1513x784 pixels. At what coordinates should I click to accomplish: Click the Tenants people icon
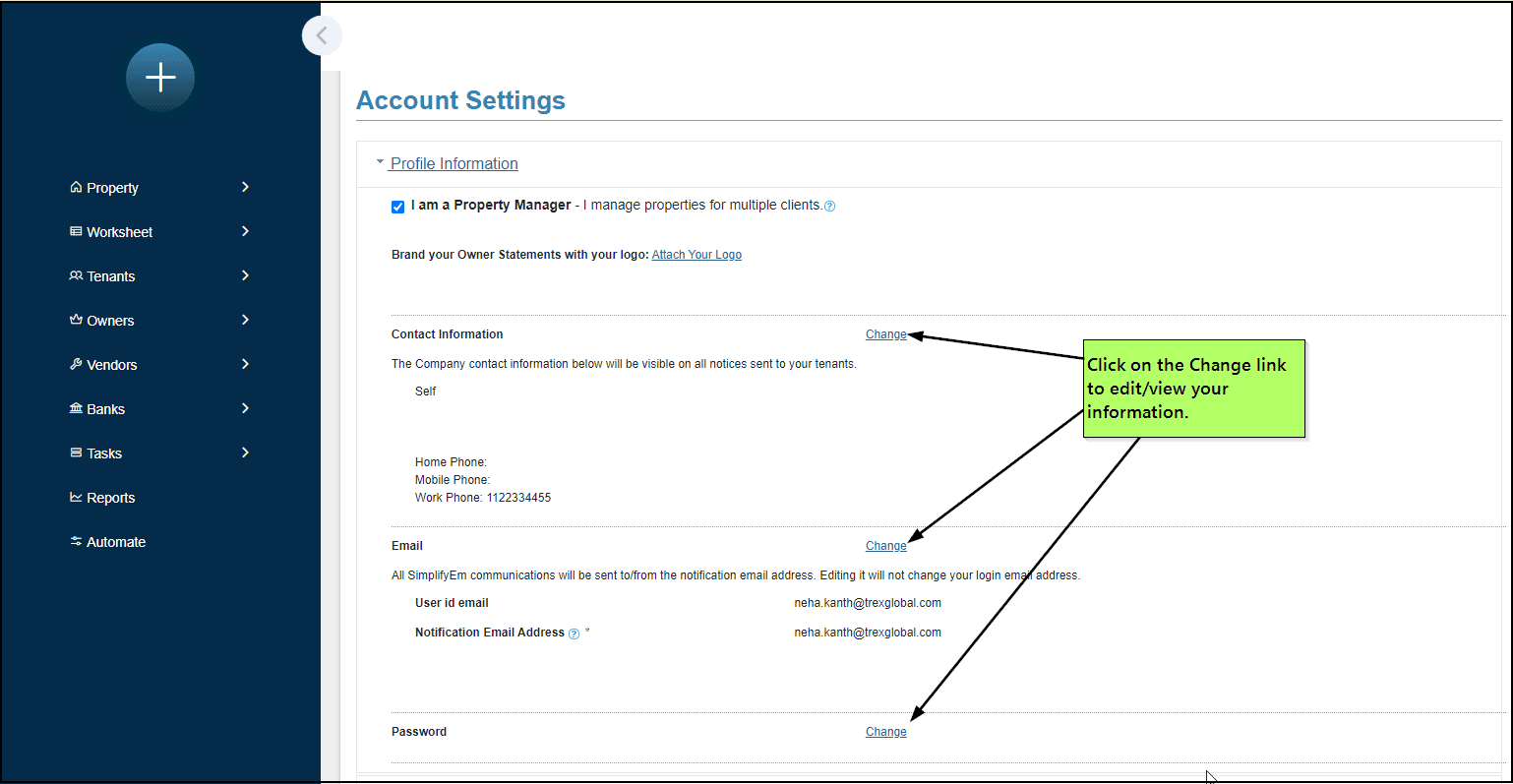[x=76, y=275]
